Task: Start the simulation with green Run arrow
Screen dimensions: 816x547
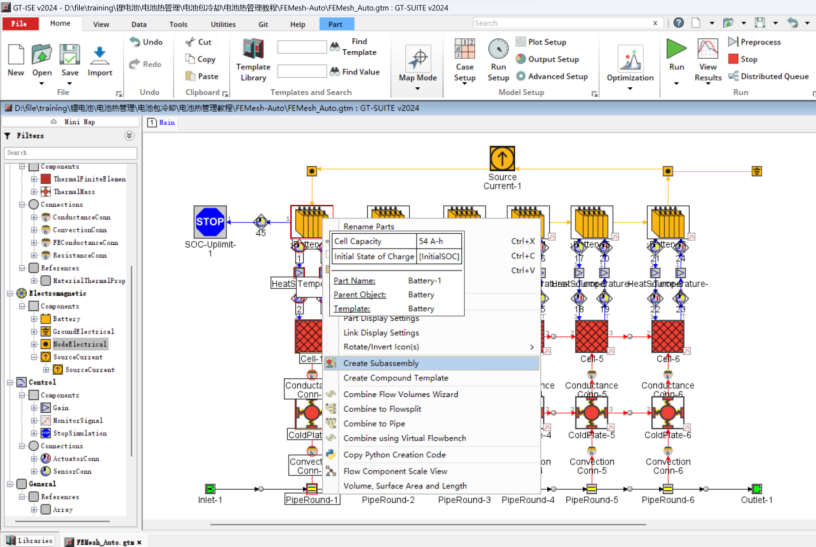Action: pos(676,49)
